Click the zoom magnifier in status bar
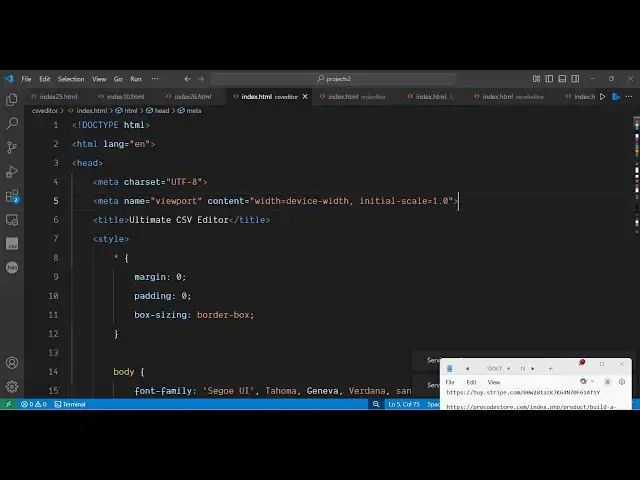 click(376, 404)
